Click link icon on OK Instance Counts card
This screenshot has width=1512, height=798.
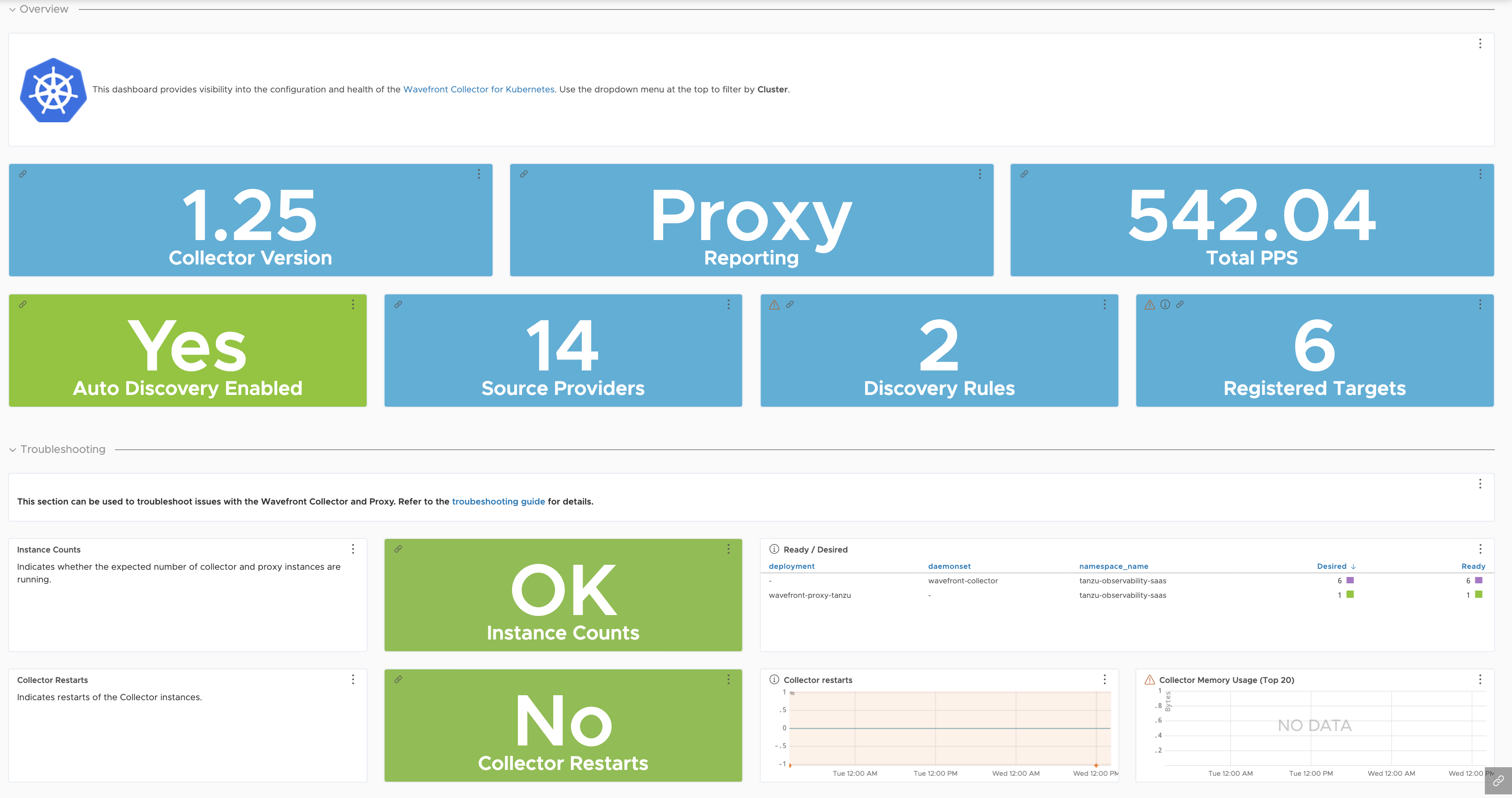tap(398, 549)
